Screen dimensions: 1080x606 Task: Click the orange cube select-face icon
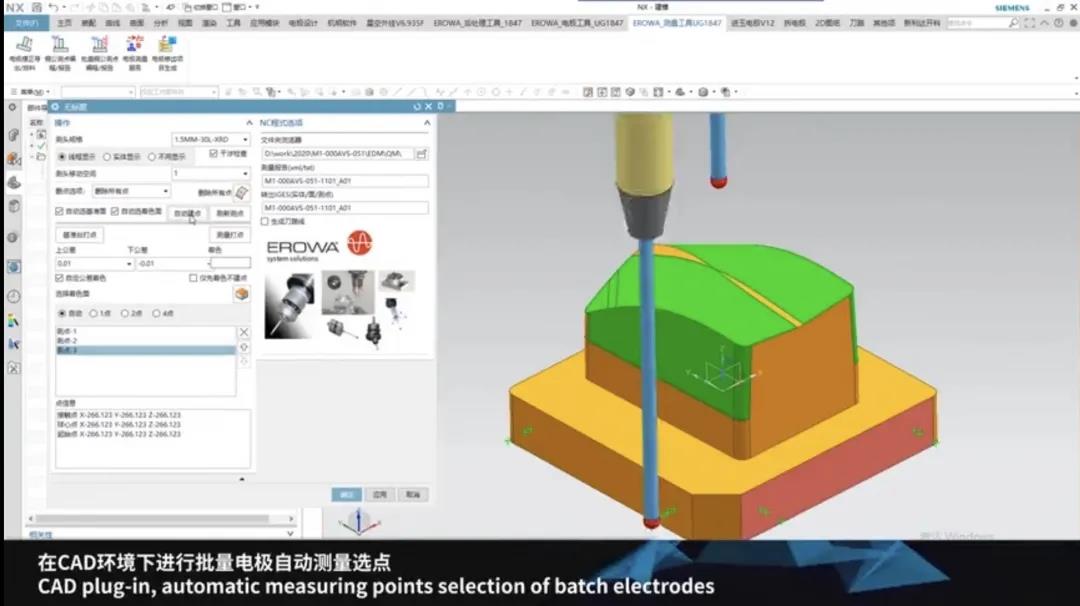[241, 294]
